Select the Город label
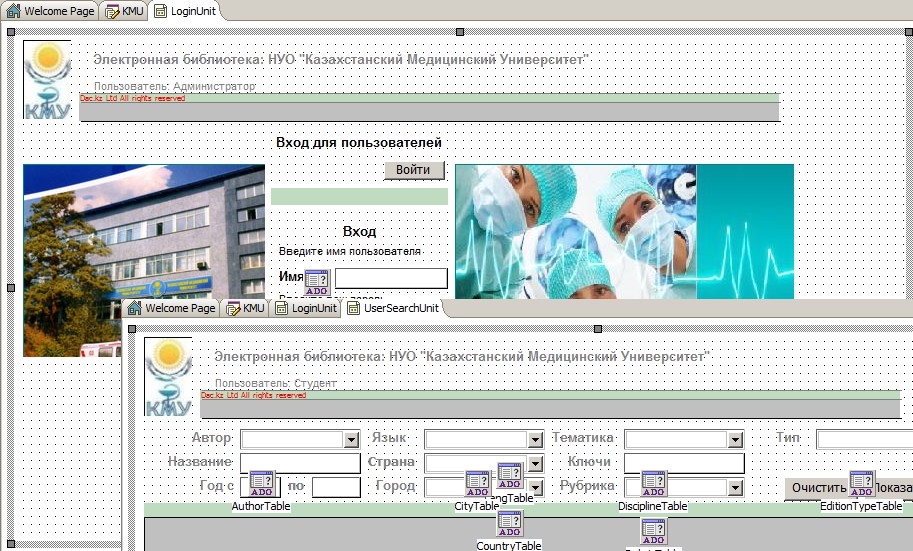 point(396,486)
